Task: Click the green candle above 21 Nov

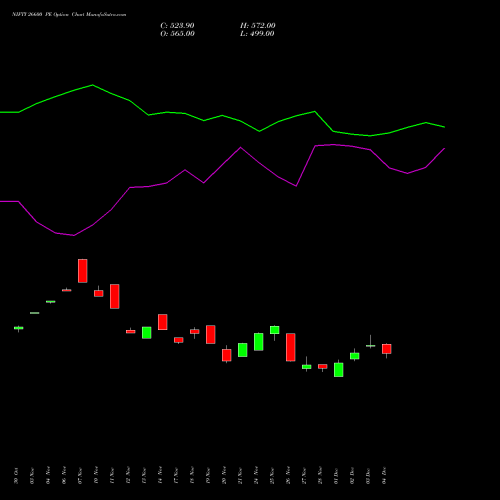Action: point(243,350)
